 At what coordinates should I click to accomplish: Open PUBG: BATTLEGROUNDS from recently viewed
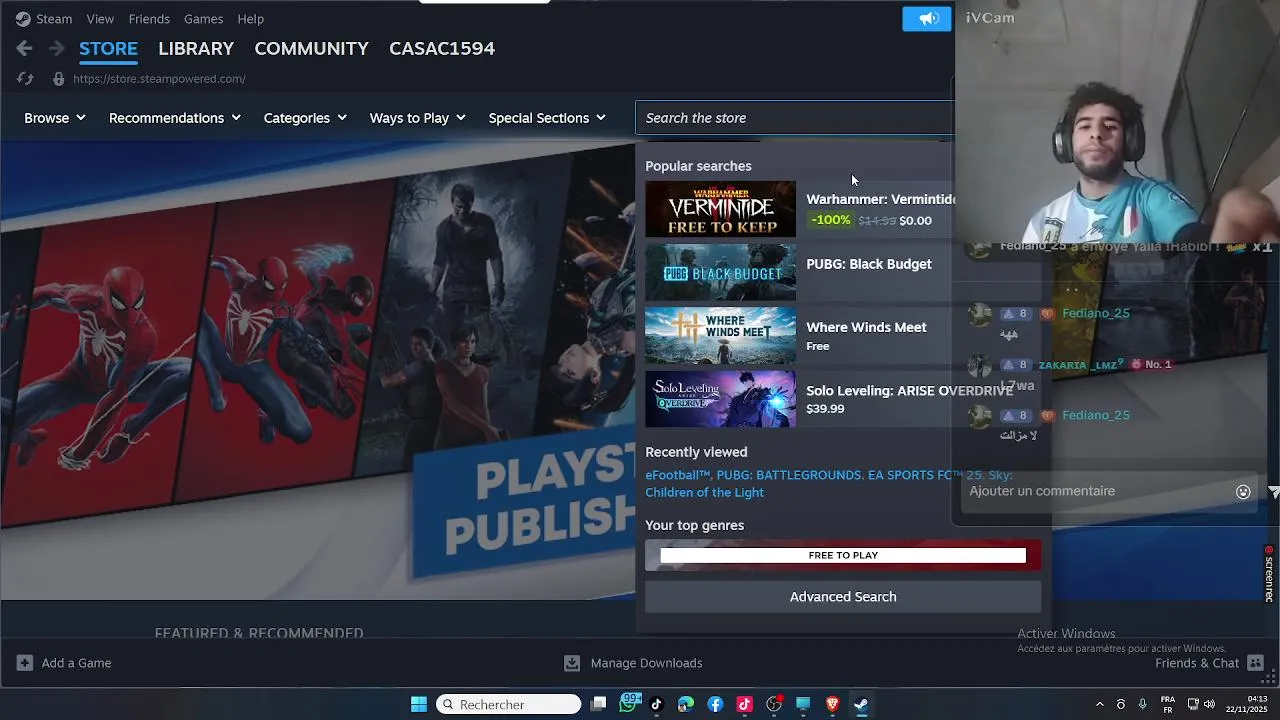pos(788,475)
